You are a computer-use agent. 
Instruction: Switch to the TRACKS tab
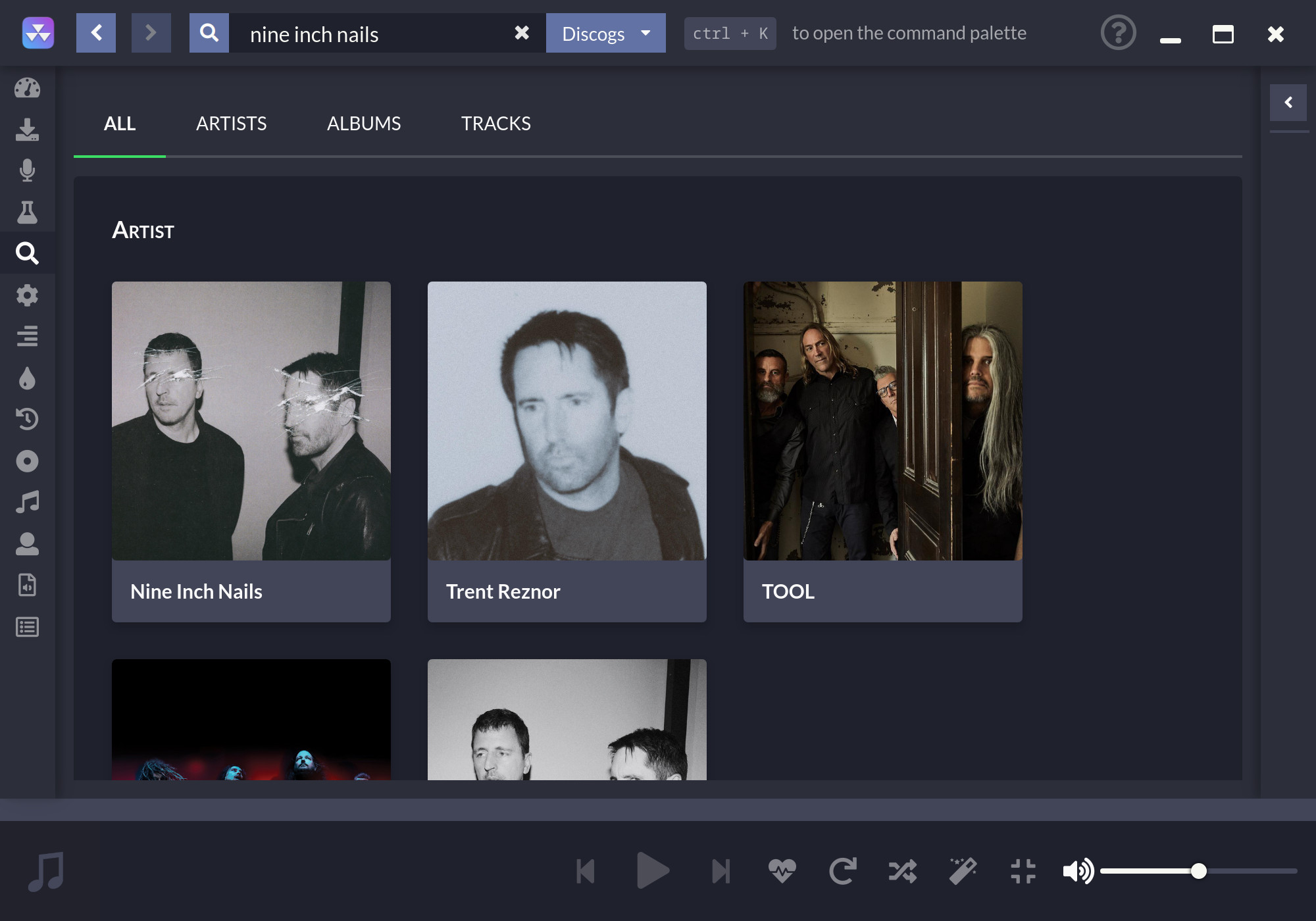pyautogui.click(x=495, y=123)
